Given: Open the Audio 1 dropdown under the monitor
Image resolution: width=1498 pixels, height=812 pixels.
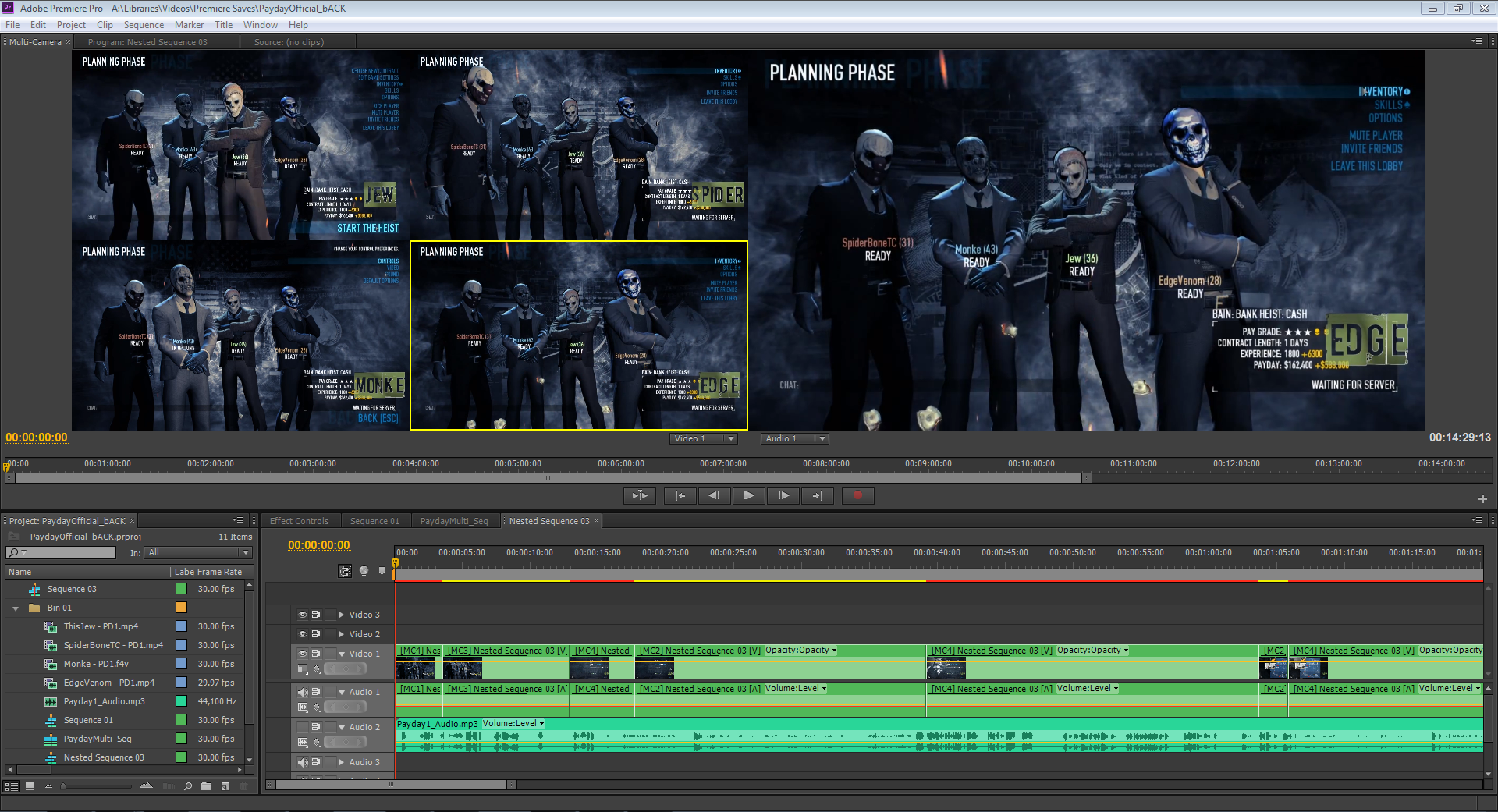Looking at the screenshot, I should click(x=794, y=439).
